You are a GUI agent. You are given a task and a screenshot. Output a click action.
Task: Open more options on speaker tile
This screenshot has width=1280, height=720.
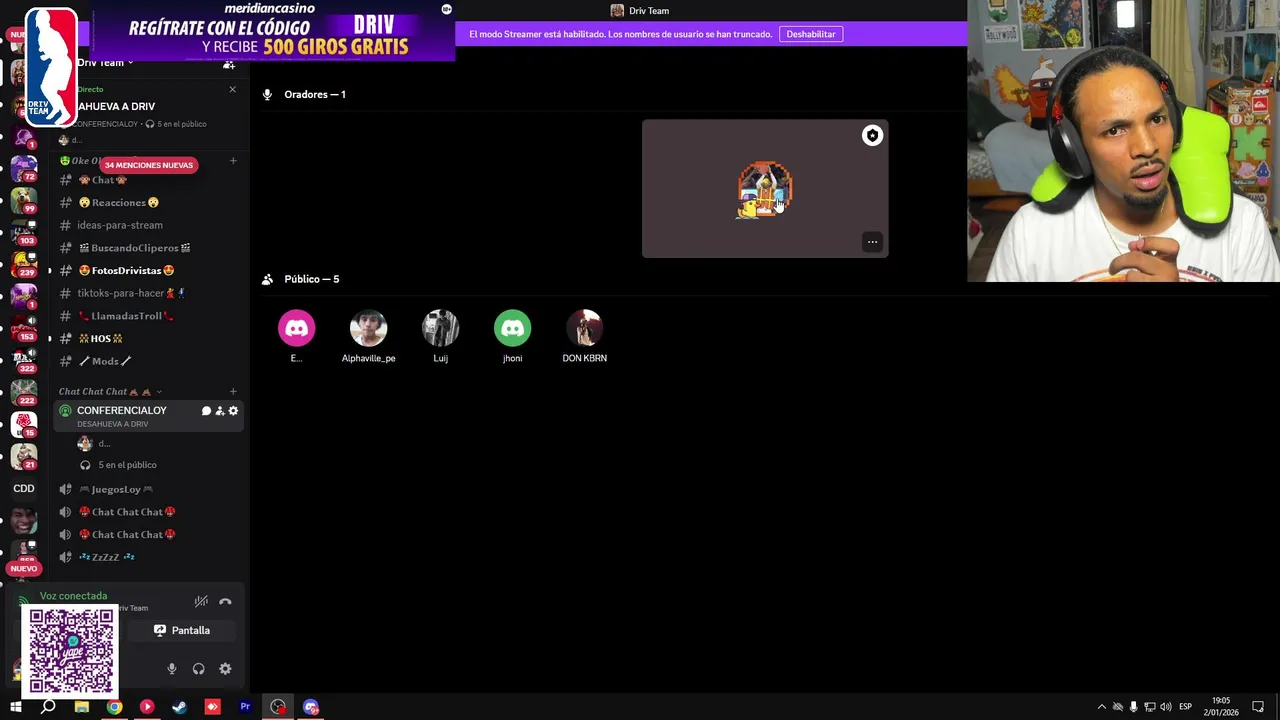point(872,242)
